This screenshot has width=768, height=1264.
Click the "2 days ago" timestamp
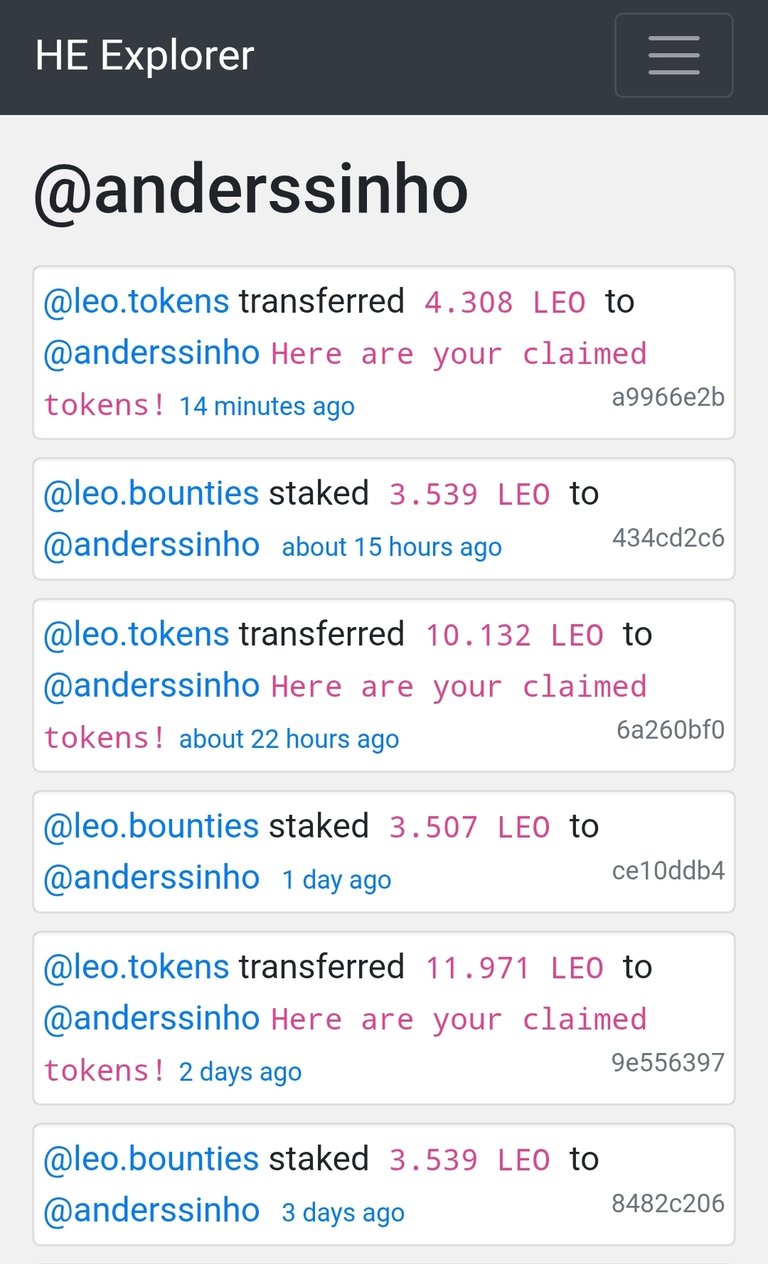point(240,1072)
